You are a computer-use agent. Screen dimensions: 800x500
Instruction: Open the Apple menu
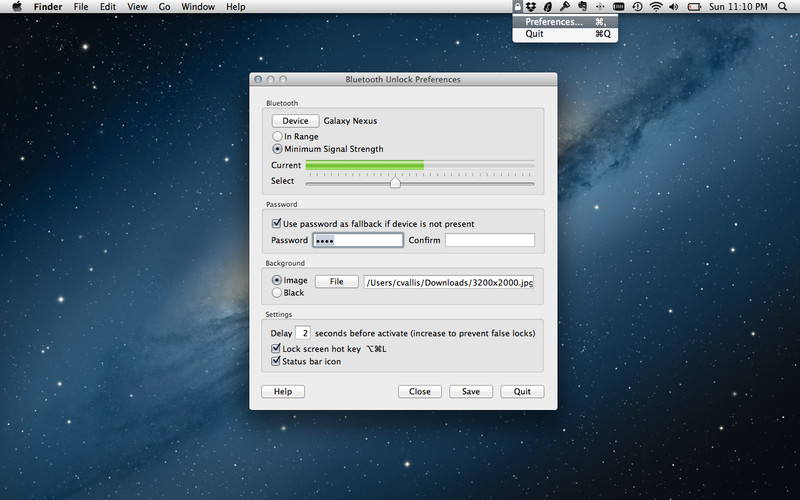16,7
